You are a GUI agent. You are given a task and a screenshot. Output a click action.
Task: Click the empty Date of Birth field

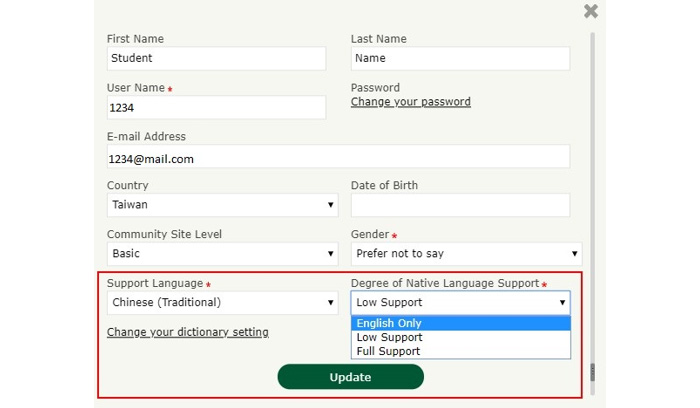click(x=460, y=205)
